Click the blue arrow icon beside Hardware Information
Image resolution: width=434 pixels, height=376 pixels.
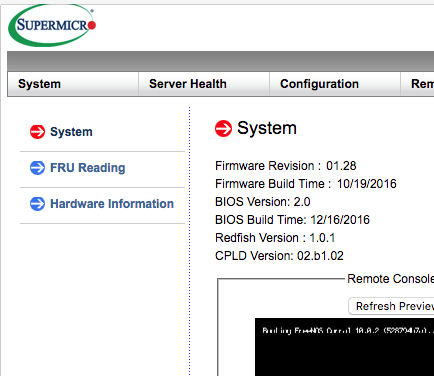[x=37, y=204]
